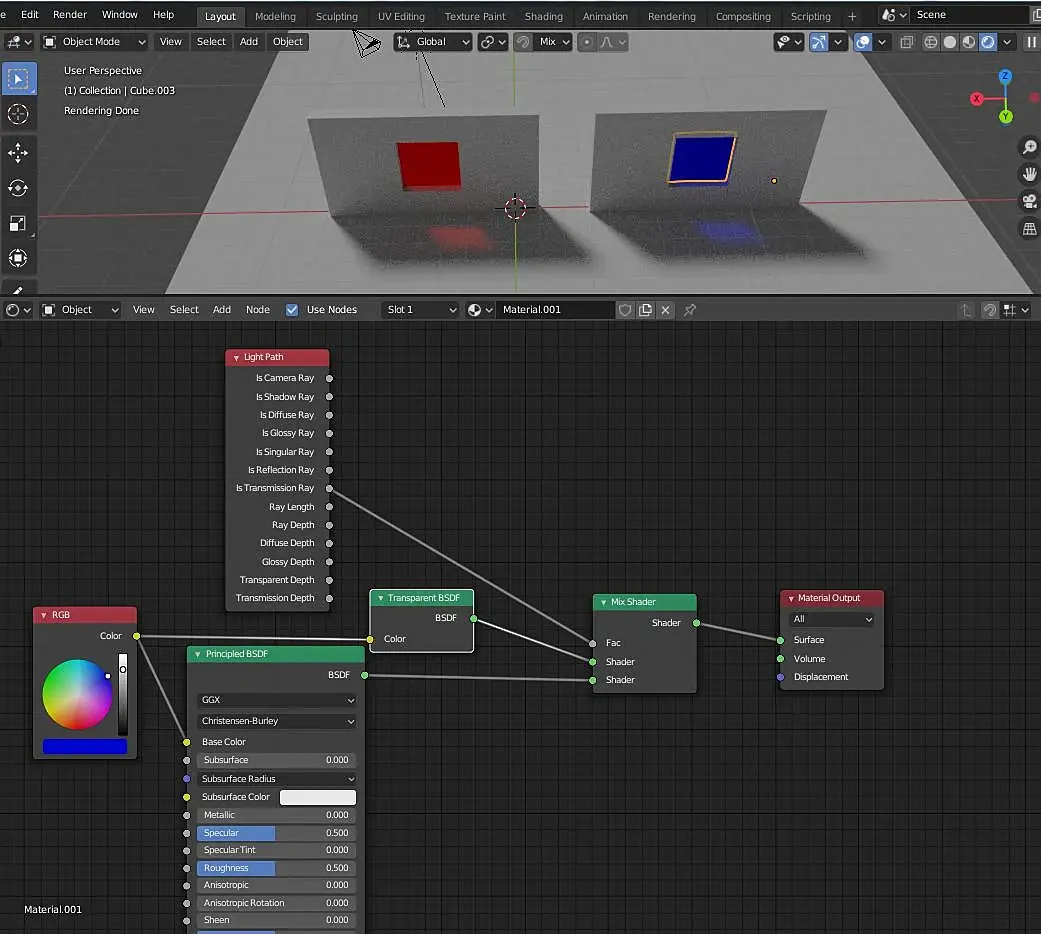Select the Transform tool
Screen dimensions: 1041x934
tap(18, 258)
